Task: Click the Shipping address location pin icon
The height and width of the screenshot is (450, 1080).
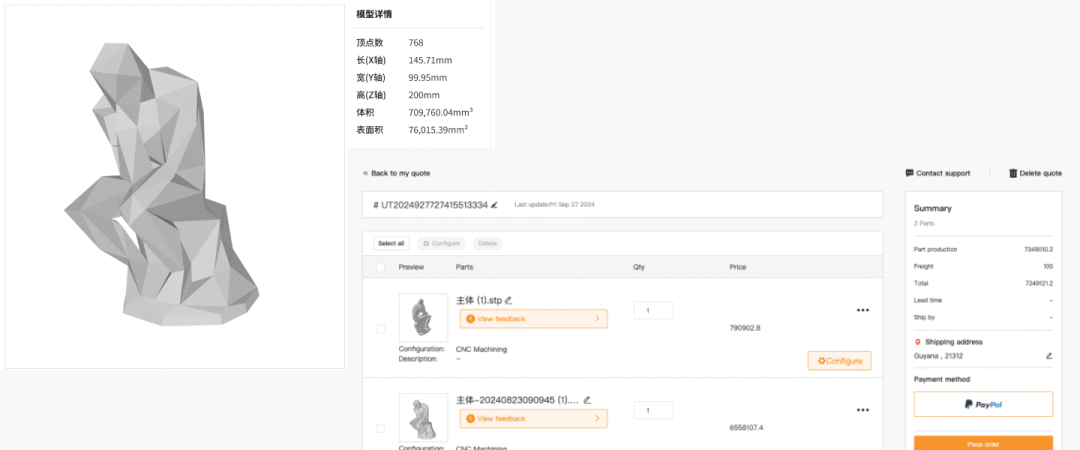Action: 917,342
